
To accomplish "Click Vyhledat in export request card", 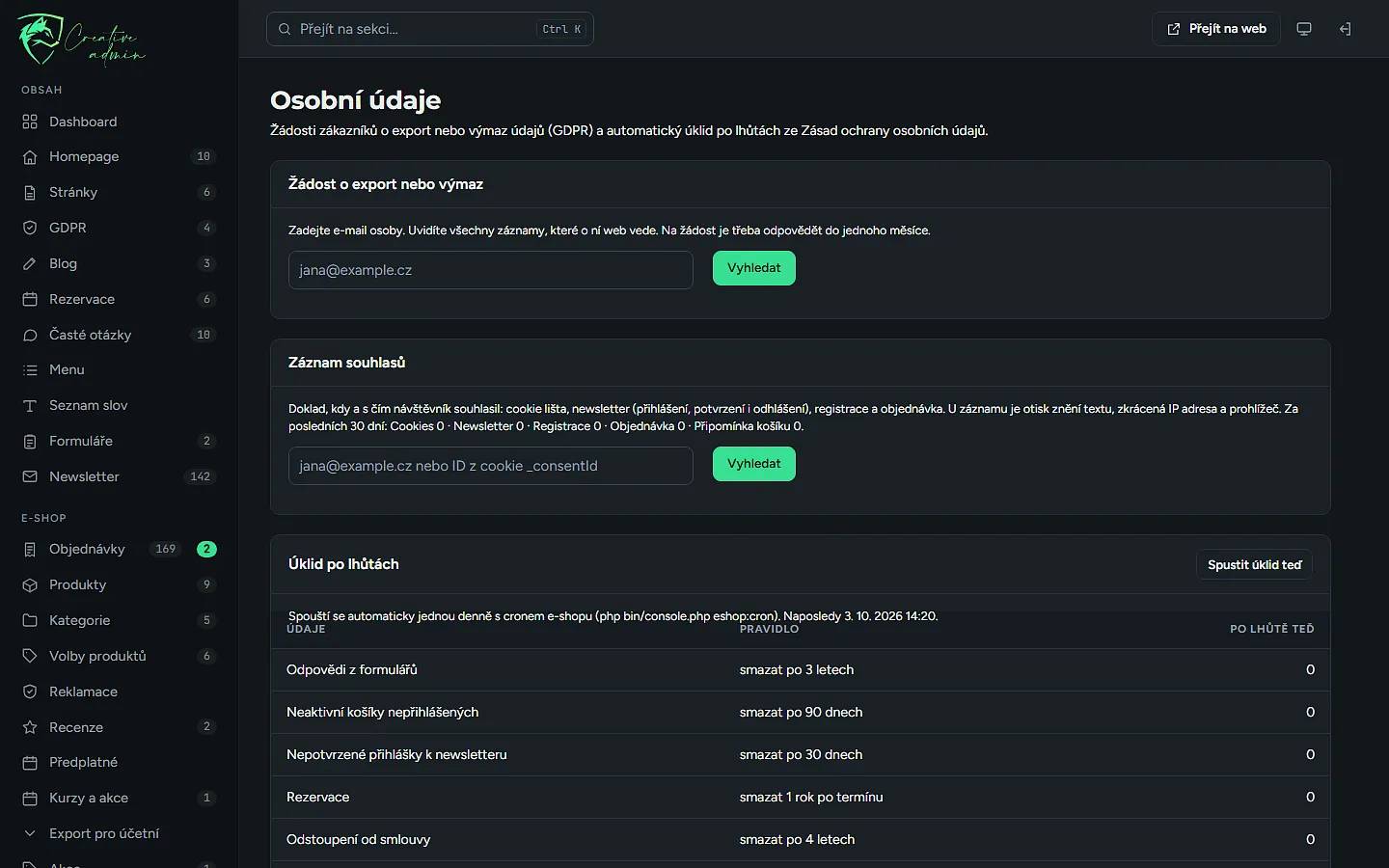I will tap(754, 268).
